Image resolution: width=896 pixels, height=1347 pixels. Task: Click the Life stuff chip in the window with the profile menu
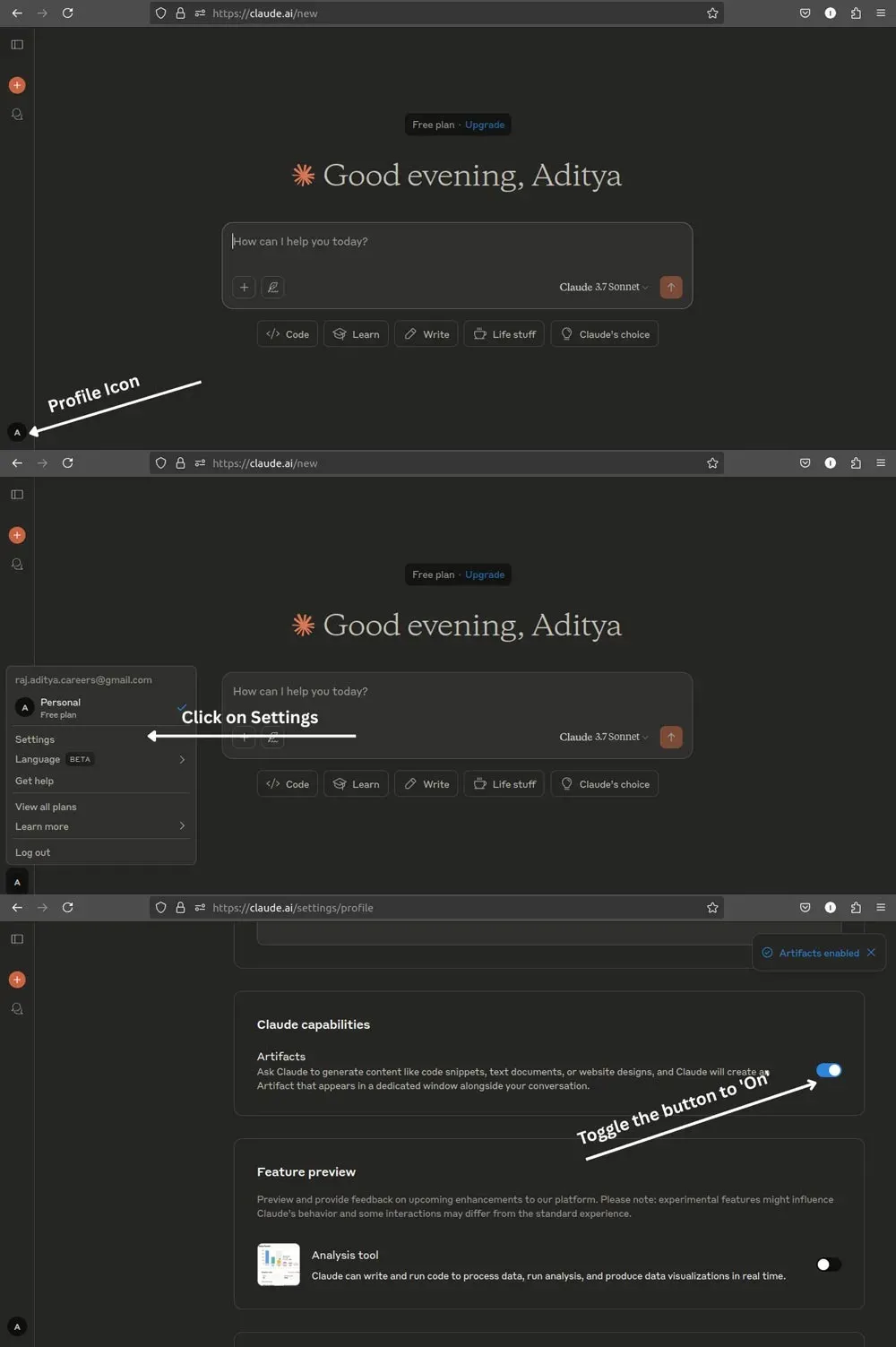coord(504,784)
